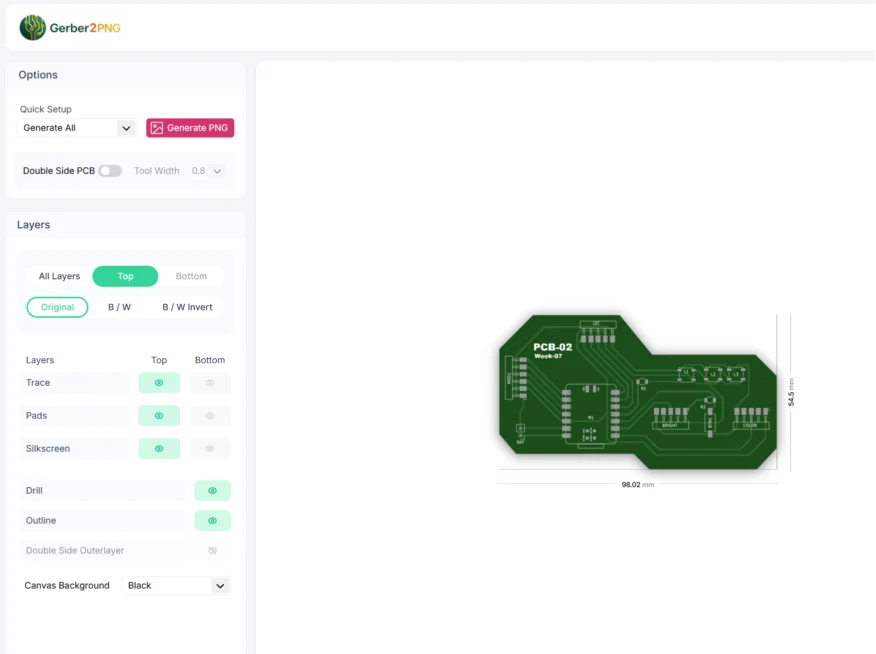Viewport: 876px width, 654px height.
Task: Click the Pads layer row label
Action: click(x=36, y=416)
